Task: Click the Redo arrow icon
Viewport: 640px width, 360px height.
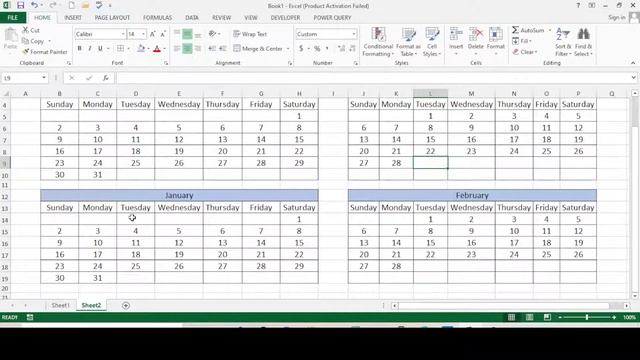Action: 53,5
